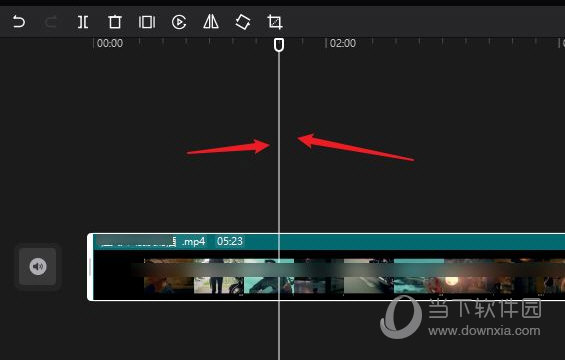Mute the video track audio
Screen dimensions: 565x360
click(38, 266)
